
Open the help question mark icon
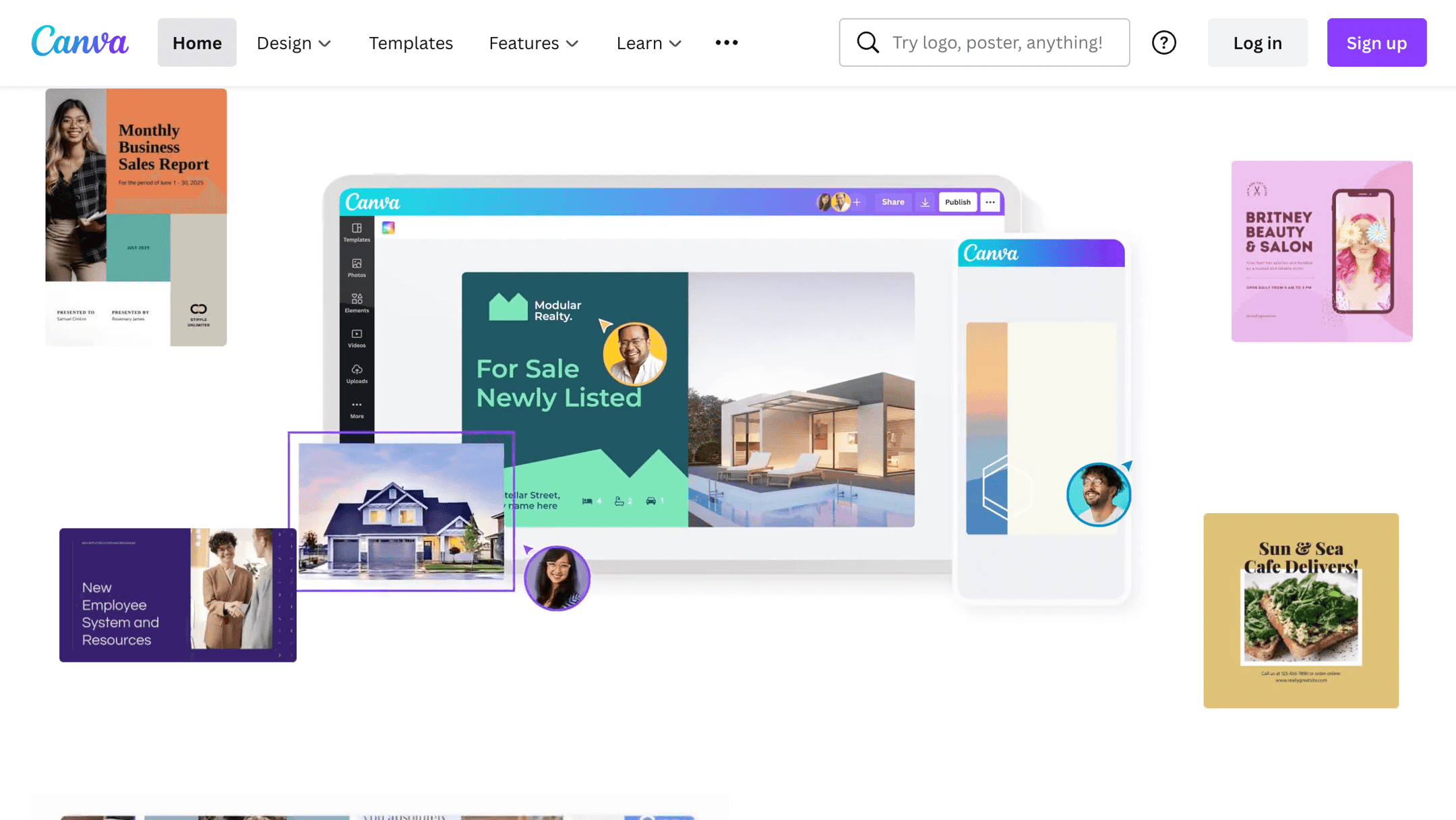(x=1163, y=42)
